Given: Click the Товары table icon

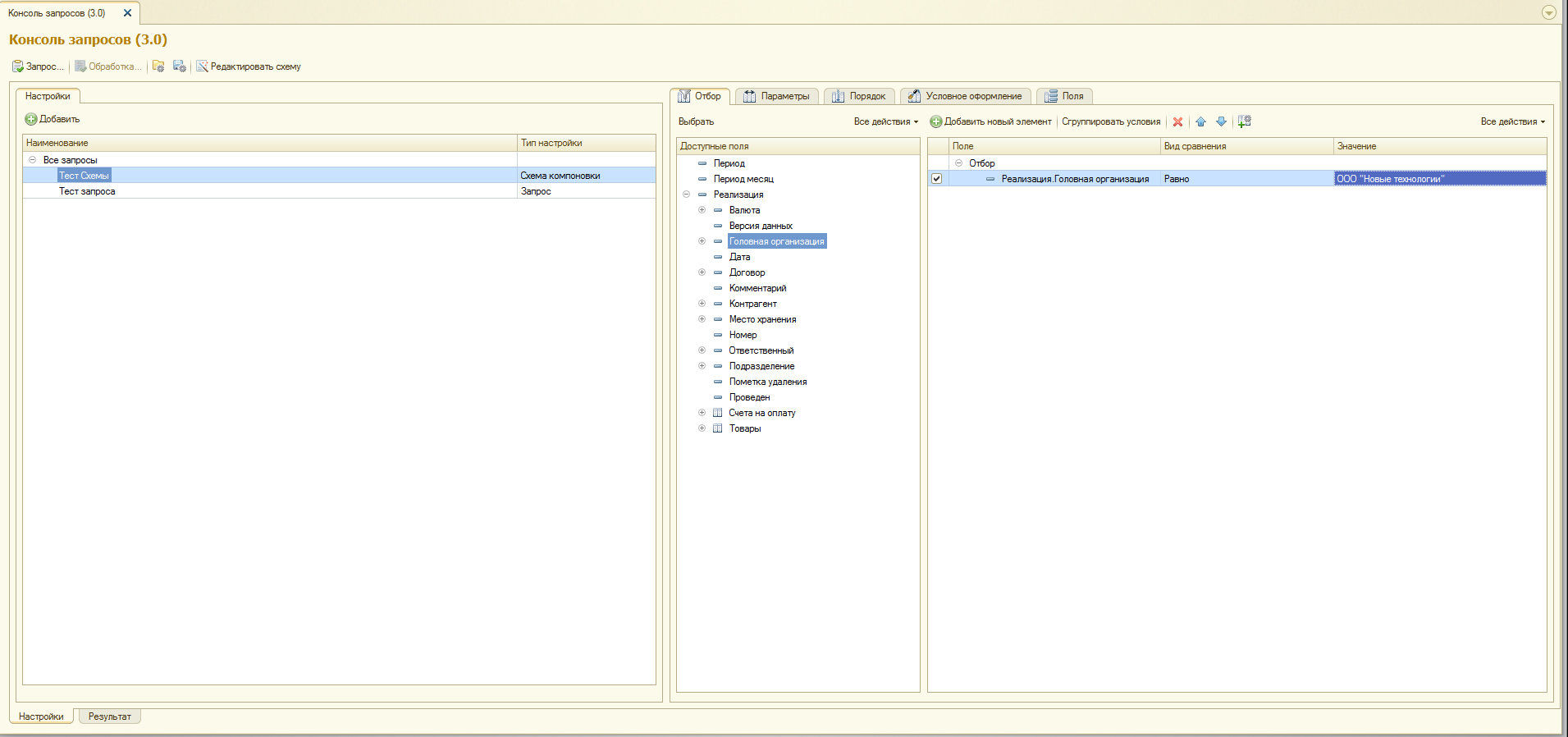Looking at the screenshot, I should point(718,428).
